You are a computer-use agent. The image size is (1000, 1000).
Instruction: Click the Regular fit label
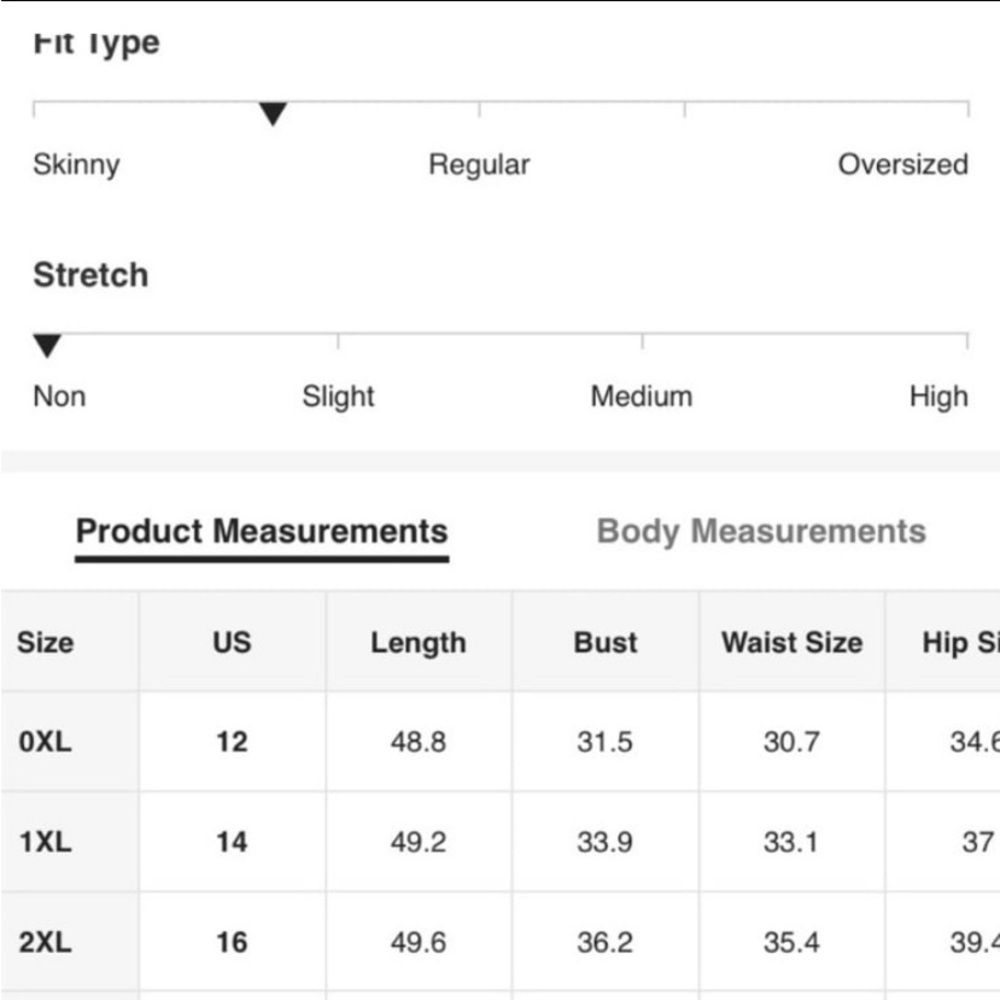[x=479, y=165]
